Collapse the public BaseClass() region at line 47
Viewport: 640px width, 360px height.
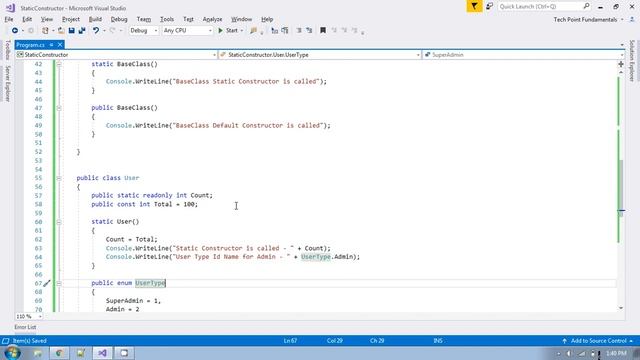[x=59, y=108]
